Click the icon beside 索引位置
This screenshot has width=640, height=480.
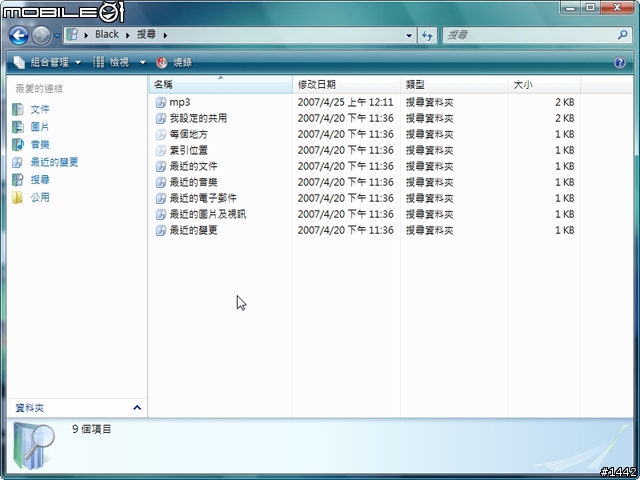click(161, 150)
